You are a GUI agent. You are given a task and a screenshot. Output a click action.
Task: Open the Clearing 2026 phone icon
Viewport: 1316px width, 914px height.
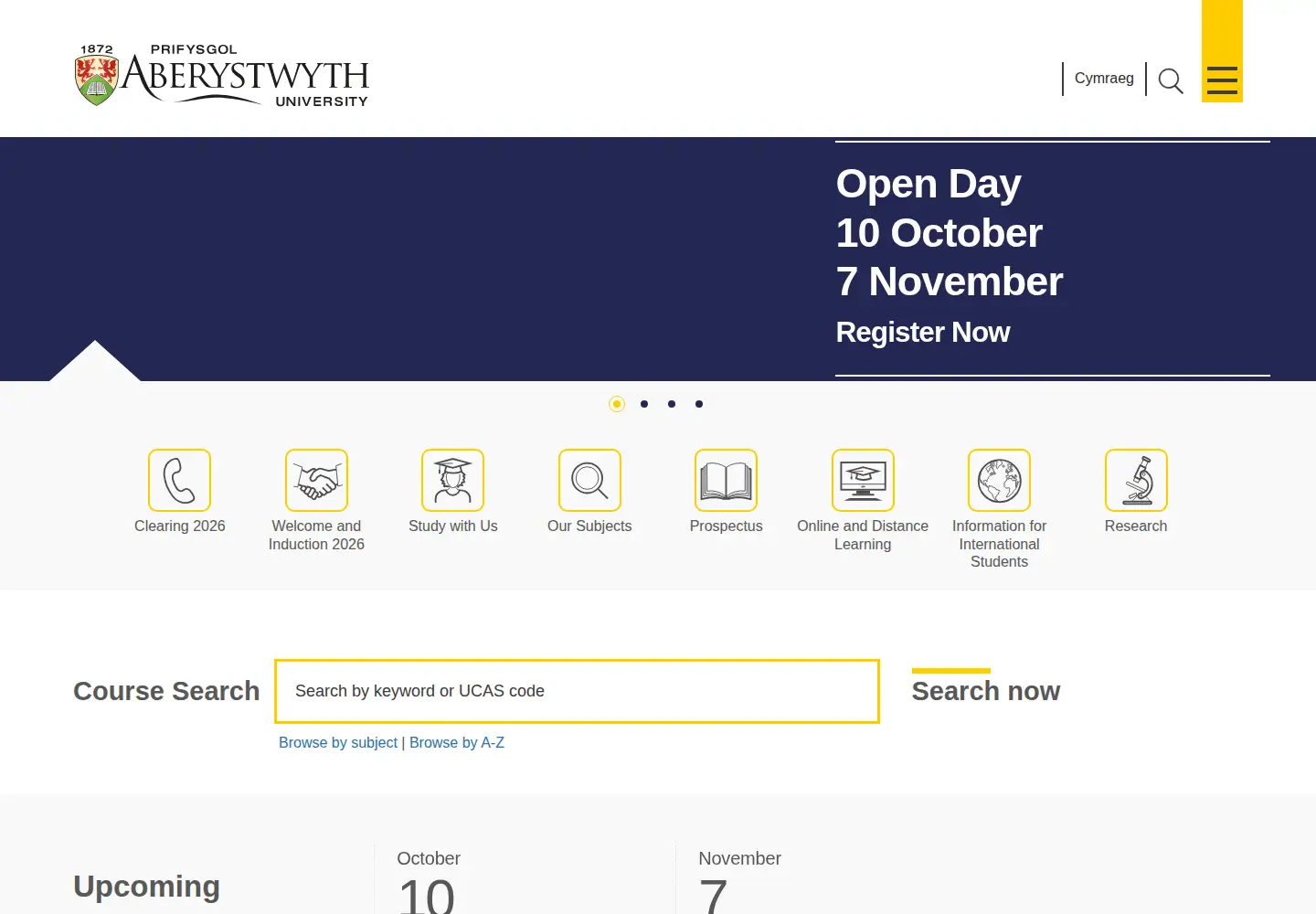pyautogui.click(x=179, y=480)
